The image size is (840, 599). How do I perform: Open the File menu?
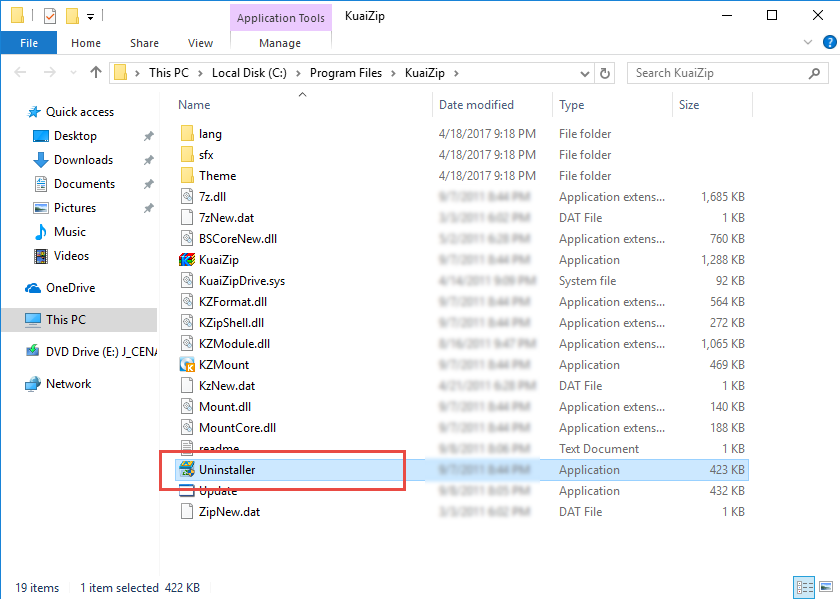point(29,43)
